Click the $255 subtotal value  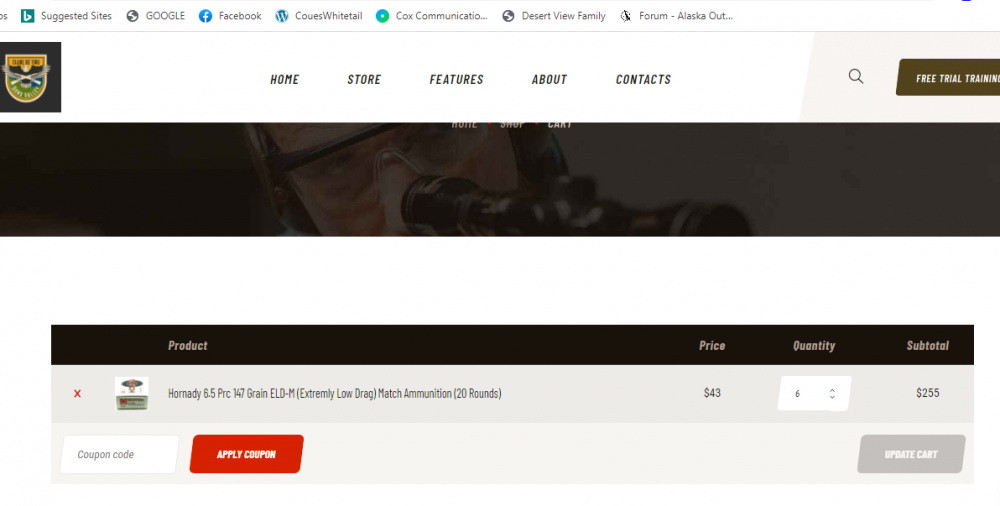928,393
